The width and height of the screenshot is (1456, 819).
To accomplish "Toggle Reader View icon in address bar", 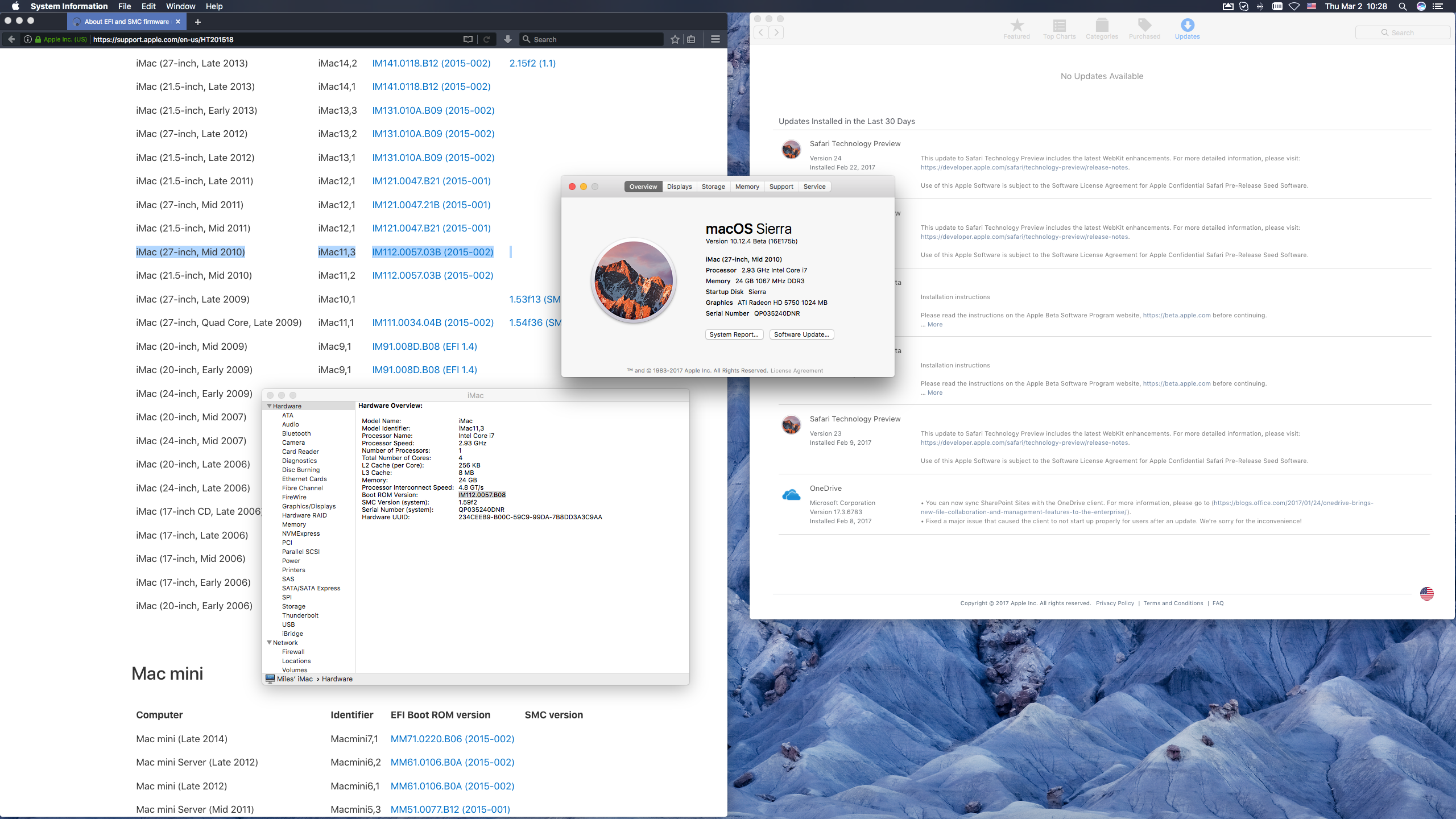I will (468, 39).
